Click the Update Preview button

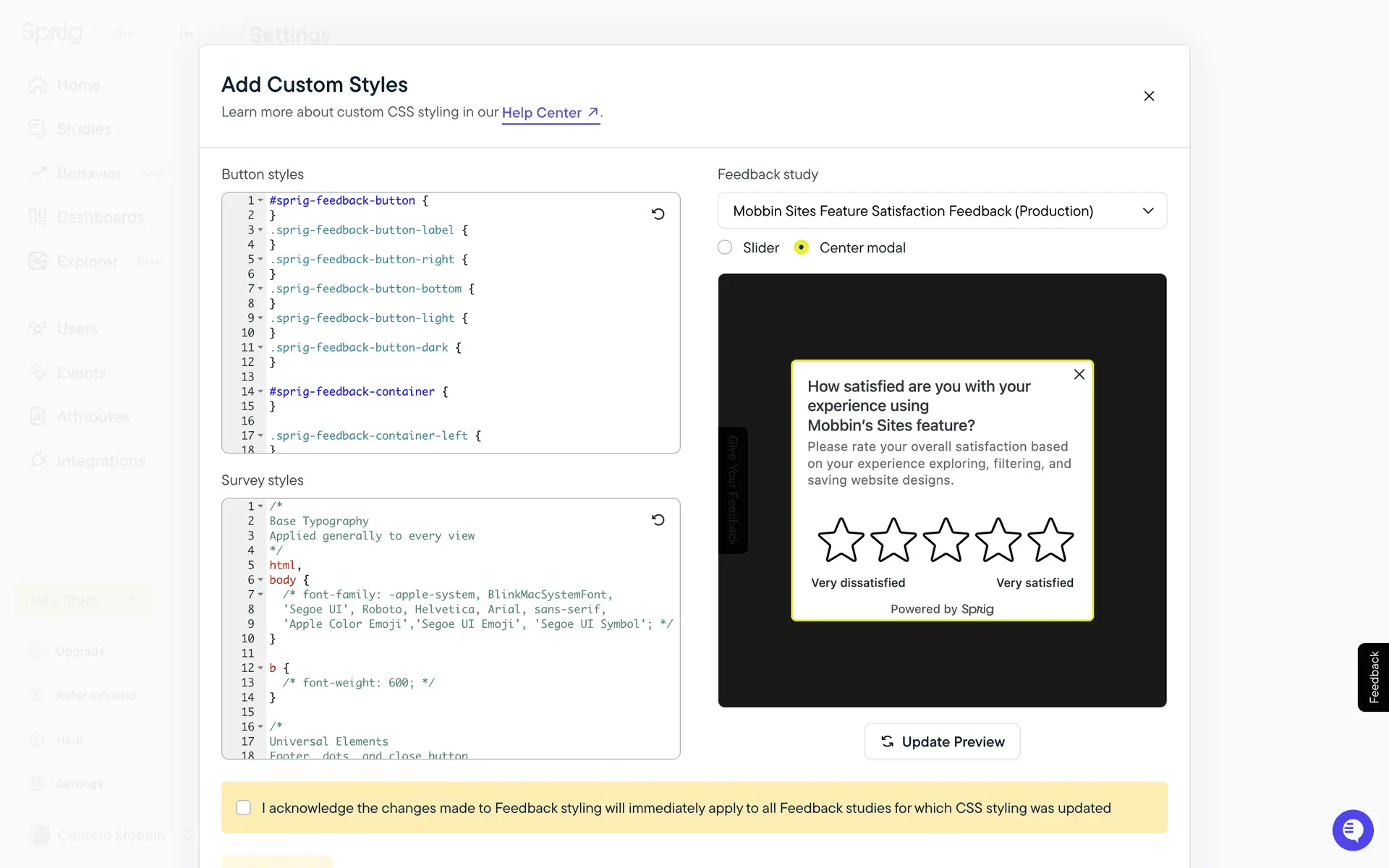click(942, 741)
